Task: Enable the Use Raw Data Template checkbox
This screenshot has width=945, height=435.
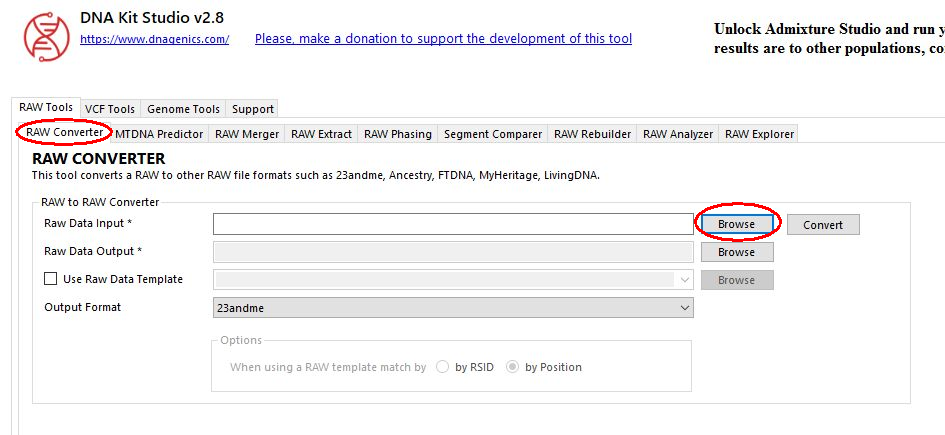Action: pyautogui.click(x=51, y=280)
